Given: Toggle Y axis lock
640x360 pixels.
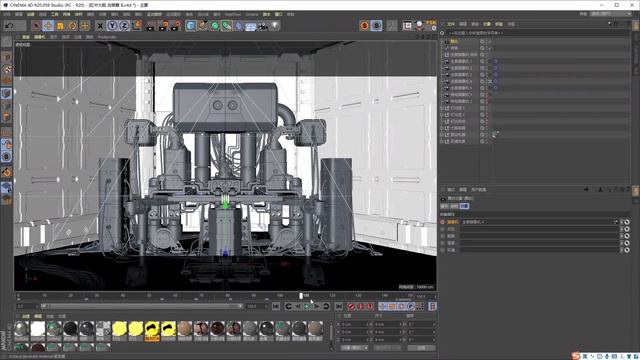Looking at the screenshot, I should coord(112,26).
